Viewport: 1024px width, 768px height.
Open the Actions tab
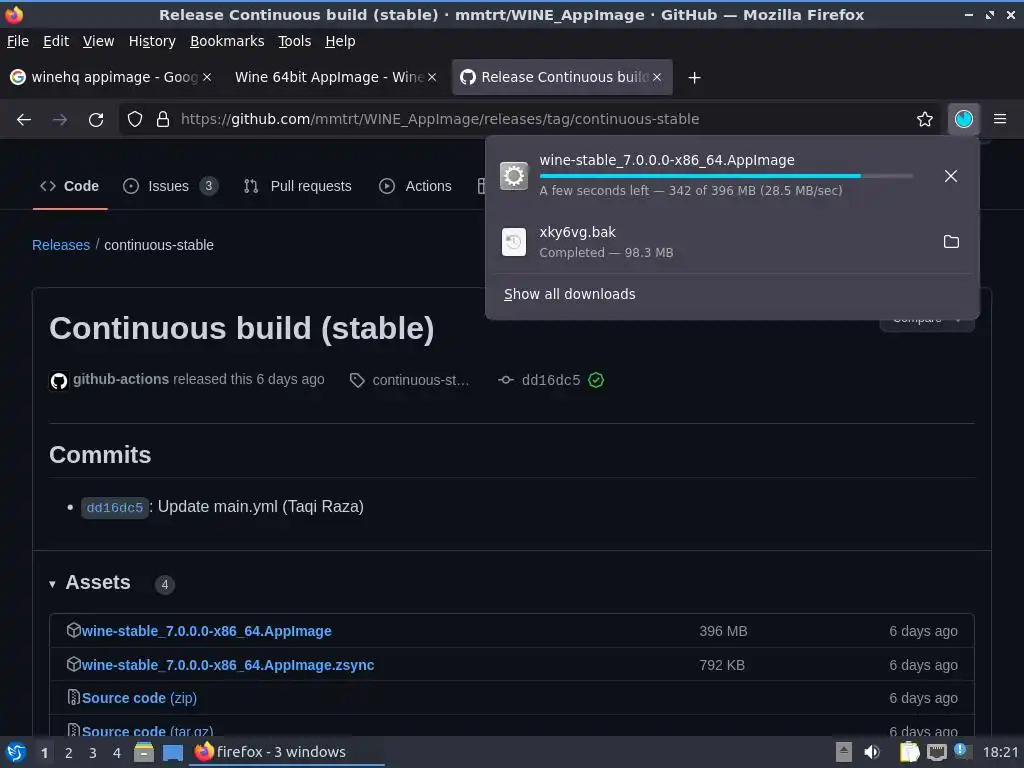pos(415,186)
